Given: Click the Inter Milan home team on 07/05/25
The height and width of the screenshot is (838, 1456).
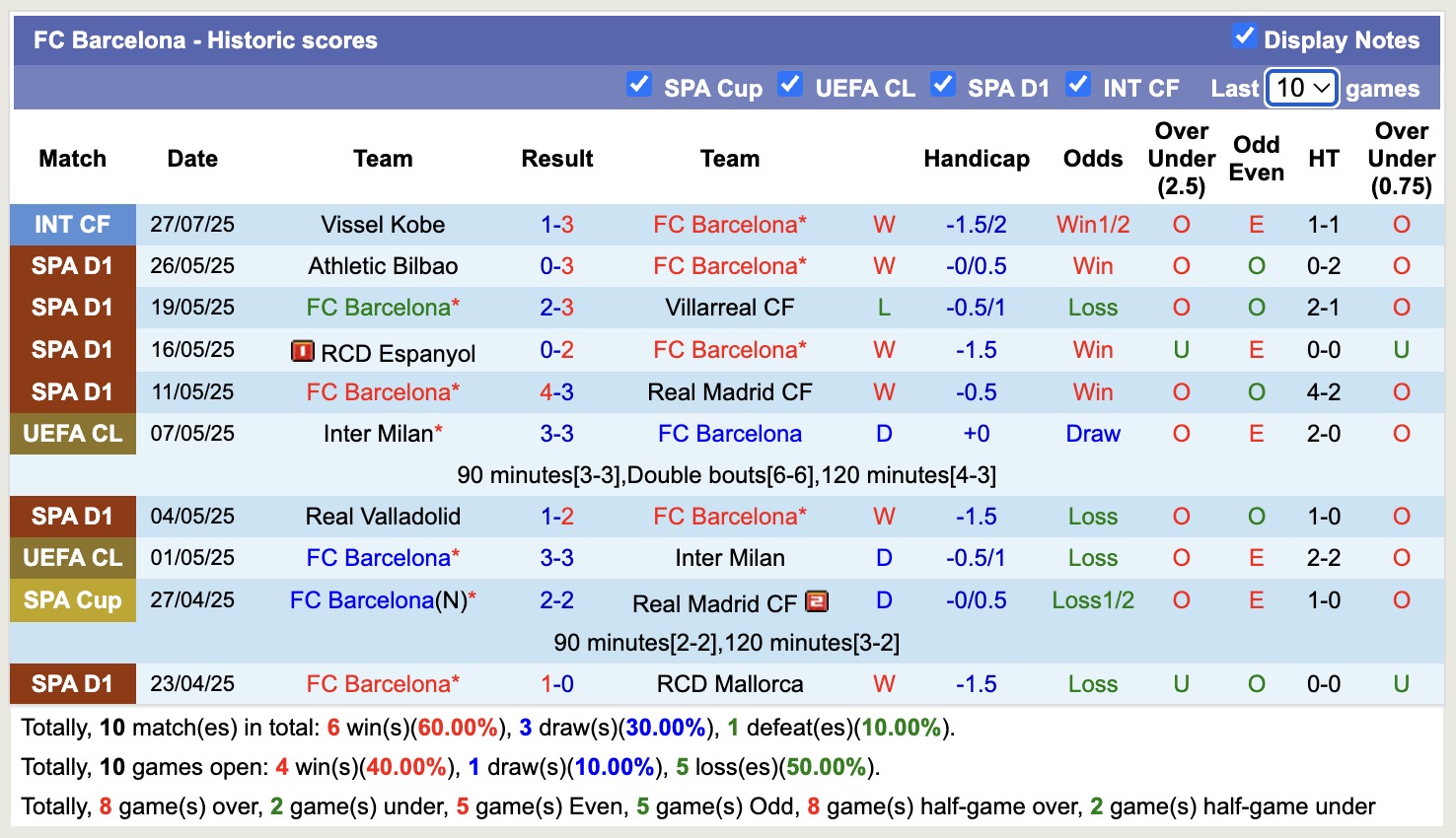Looking at the screenshot, I should click(378, 434).
